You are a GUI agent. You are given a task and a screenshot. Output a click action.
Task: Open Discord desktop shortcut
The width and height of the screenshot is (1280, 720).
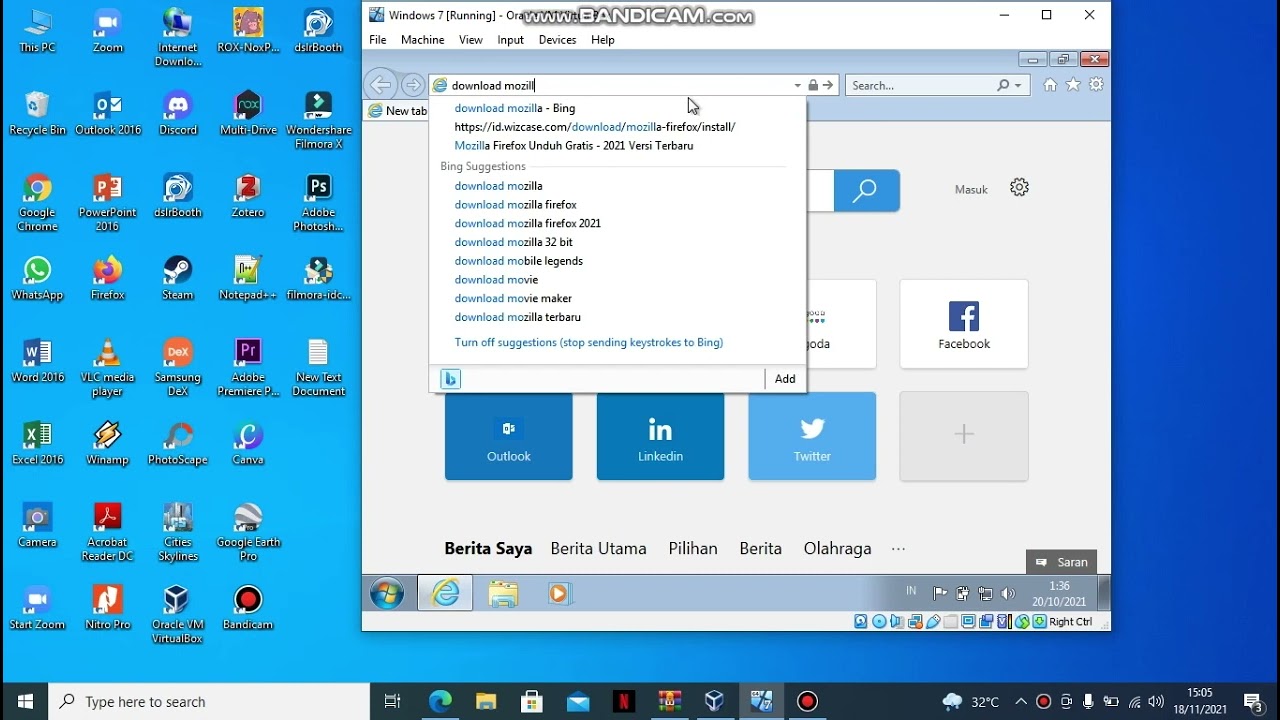click(x=178, y=114)
